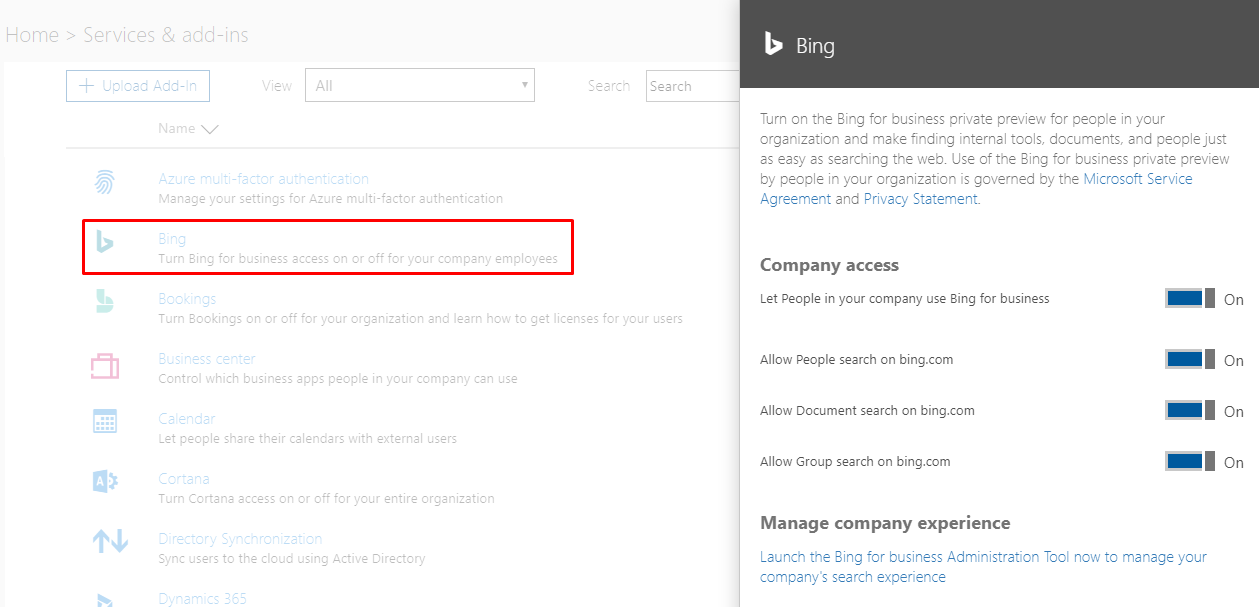The image size is (1259, 607).
Task: Open the Privacy Statement link
Action: pos(920,199)
